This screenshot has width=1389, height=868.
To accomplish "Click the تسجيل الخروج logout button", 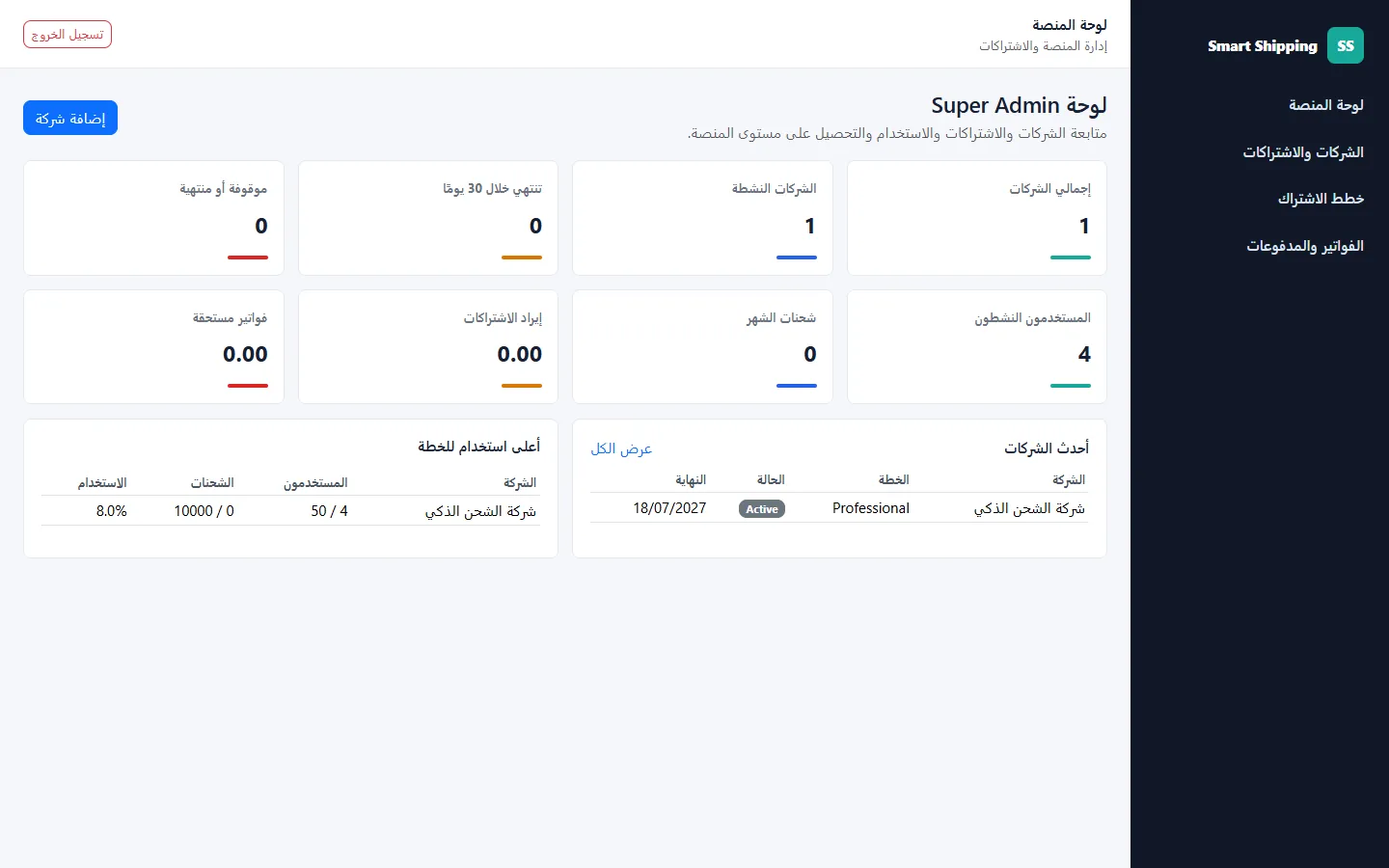I will pyautogui.click(x=68, y=35).
